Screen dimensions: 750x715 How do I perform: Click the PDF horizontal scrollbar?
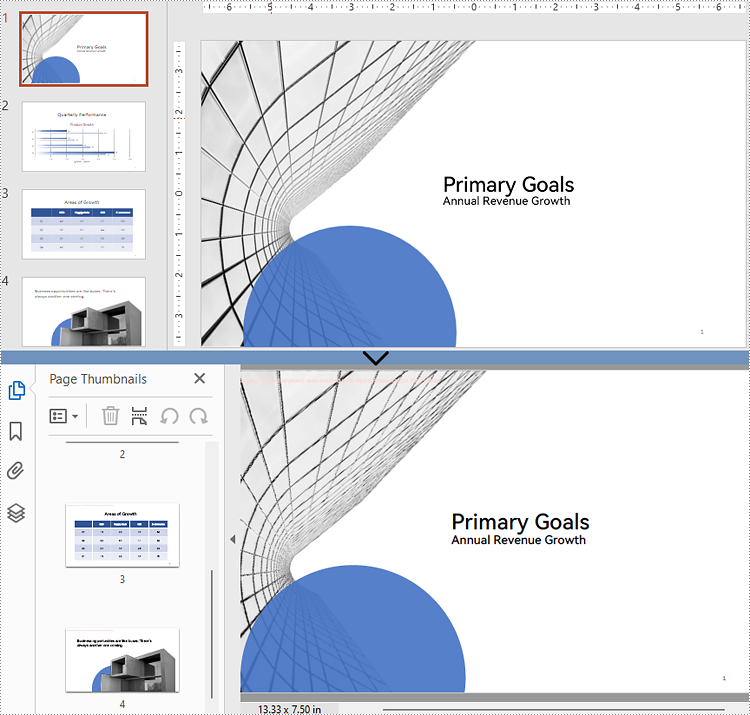coord(554,709)
